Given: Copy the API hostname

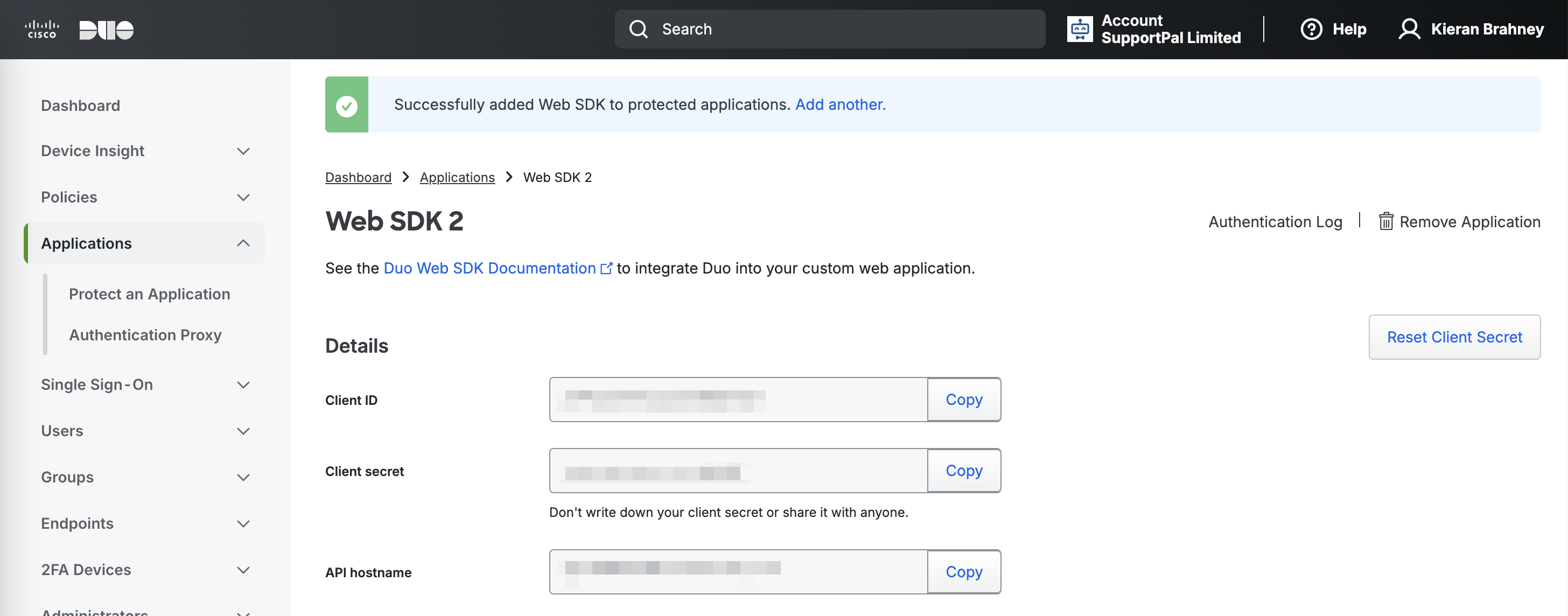Looking at the screenshot, I should [964, 571].
